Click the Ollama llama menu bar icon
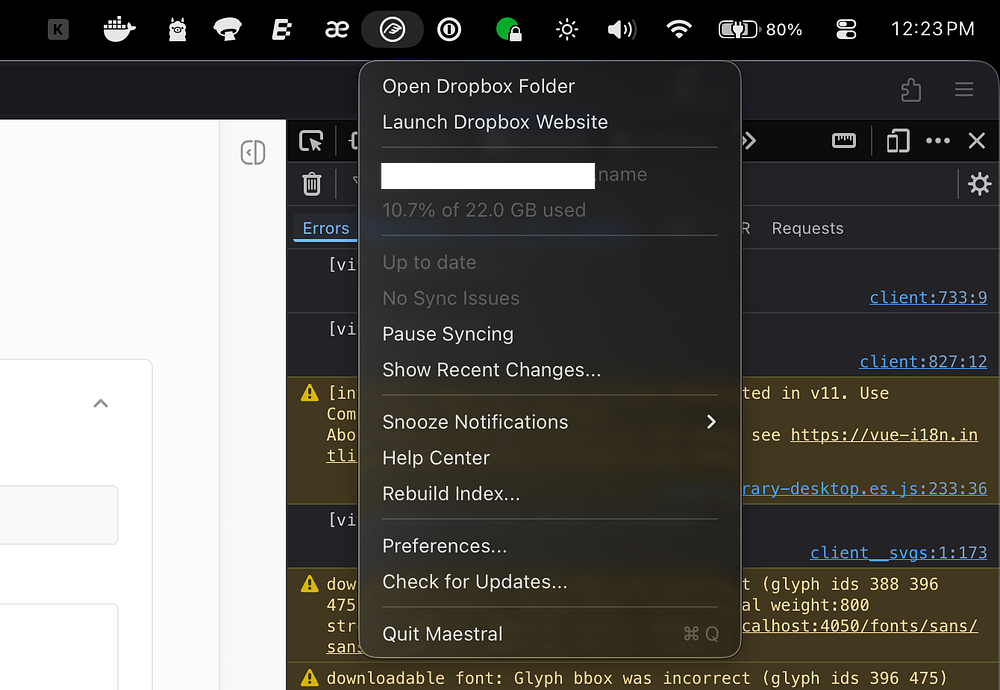This screenshot has height=690, width=1000. 177,29
